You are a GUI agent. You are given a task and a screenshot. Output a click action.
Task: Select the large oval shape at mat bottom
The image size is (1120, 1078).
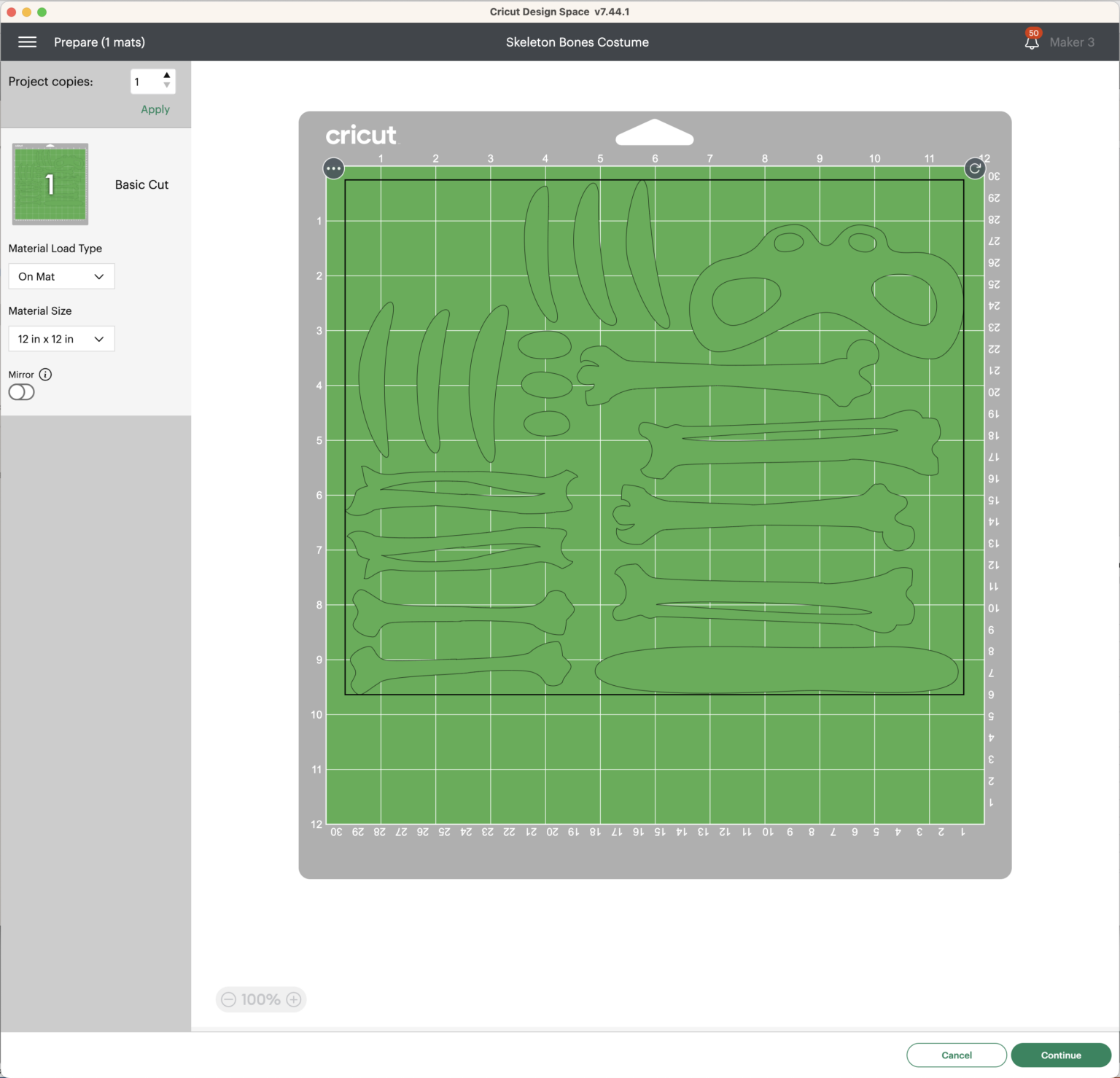pos(776,670)
